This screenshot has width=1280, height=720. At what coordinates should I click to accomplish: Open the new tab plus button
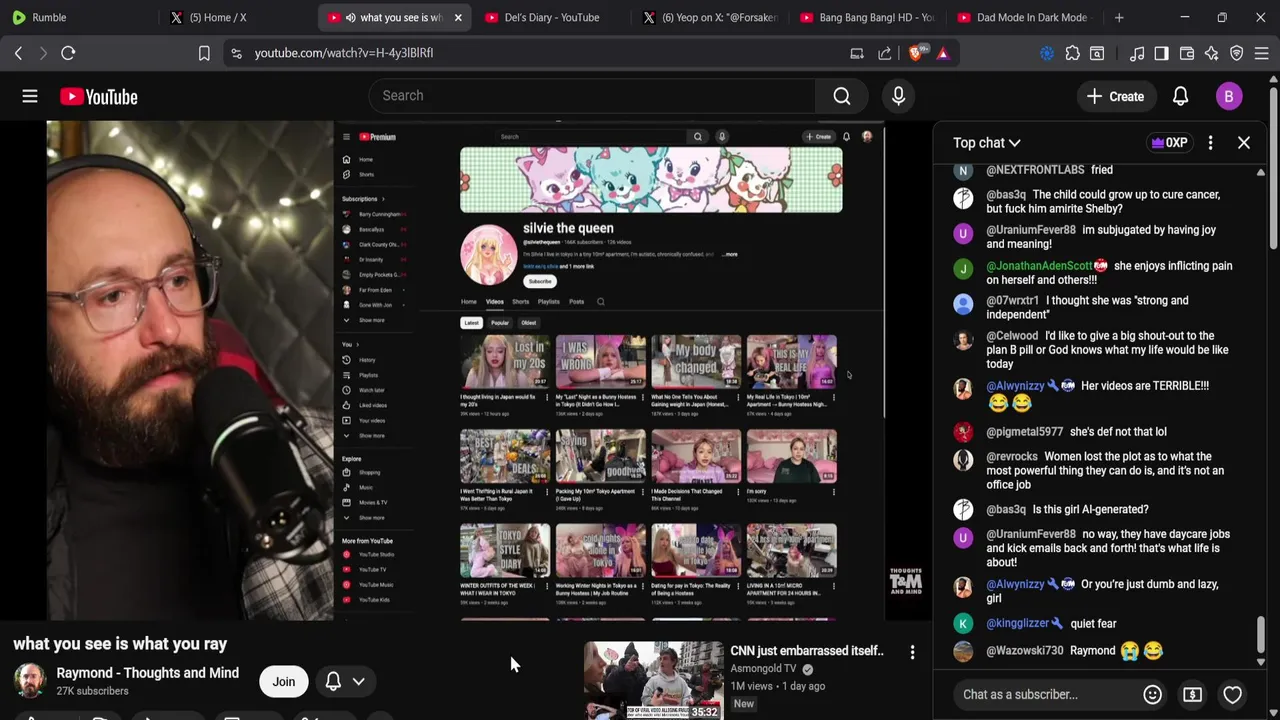click(x=1119, y=17)
